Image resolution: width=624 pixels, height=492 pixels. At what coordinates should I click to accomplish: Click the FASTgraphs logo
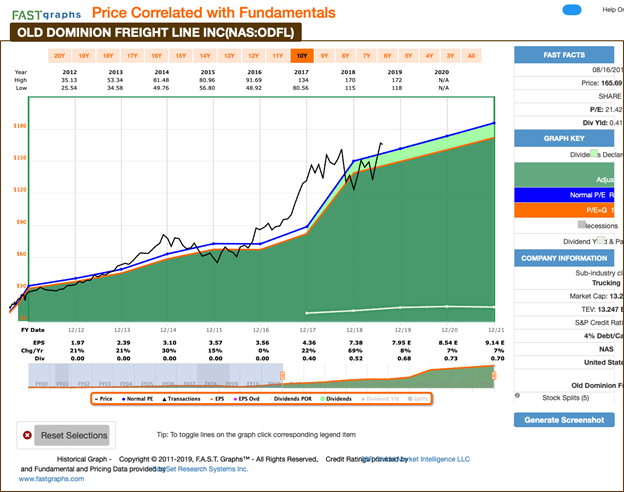(x=47, y=15)
